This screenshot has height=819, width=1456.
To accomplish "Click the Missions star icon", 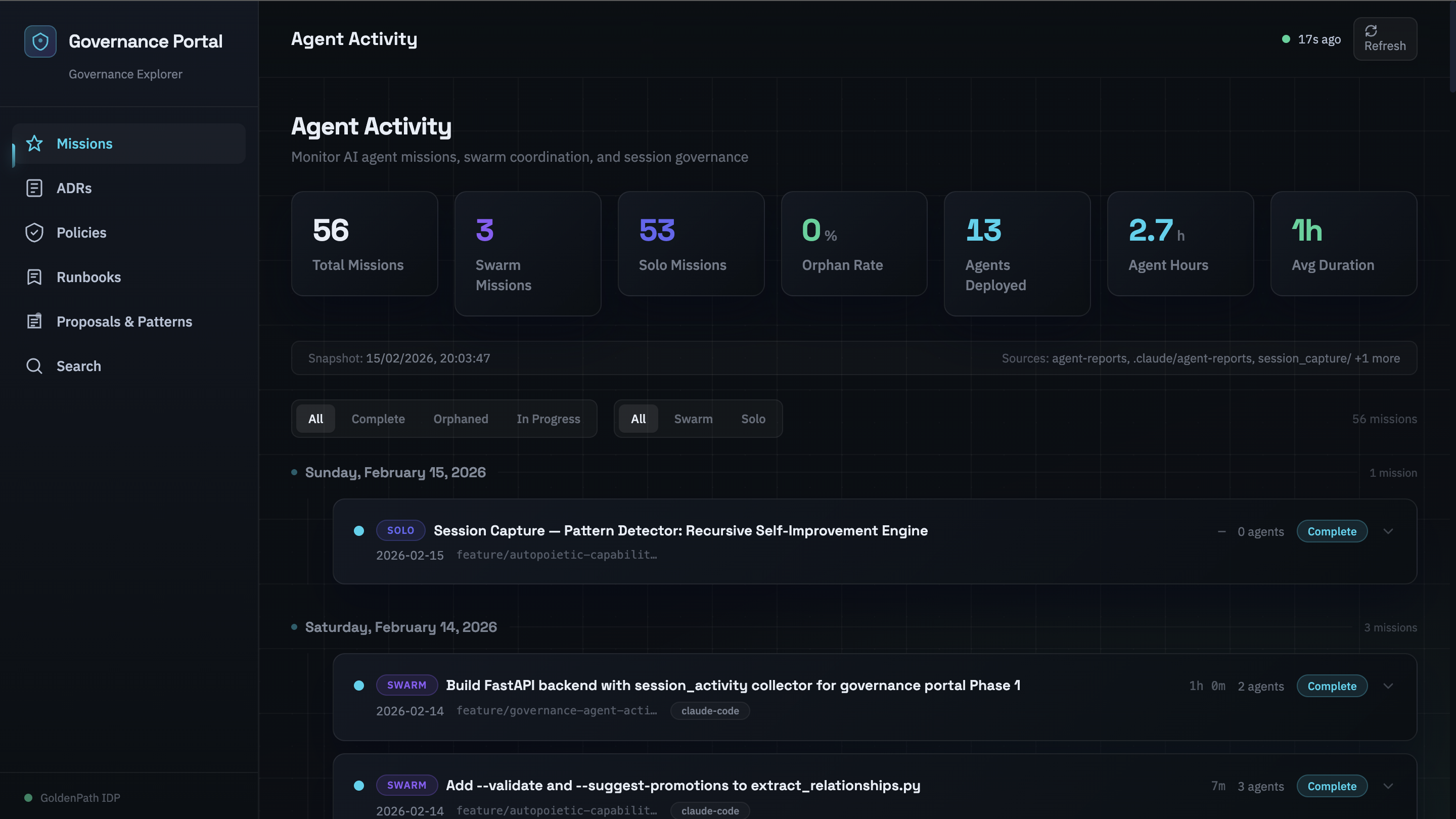I will (34, 144).
